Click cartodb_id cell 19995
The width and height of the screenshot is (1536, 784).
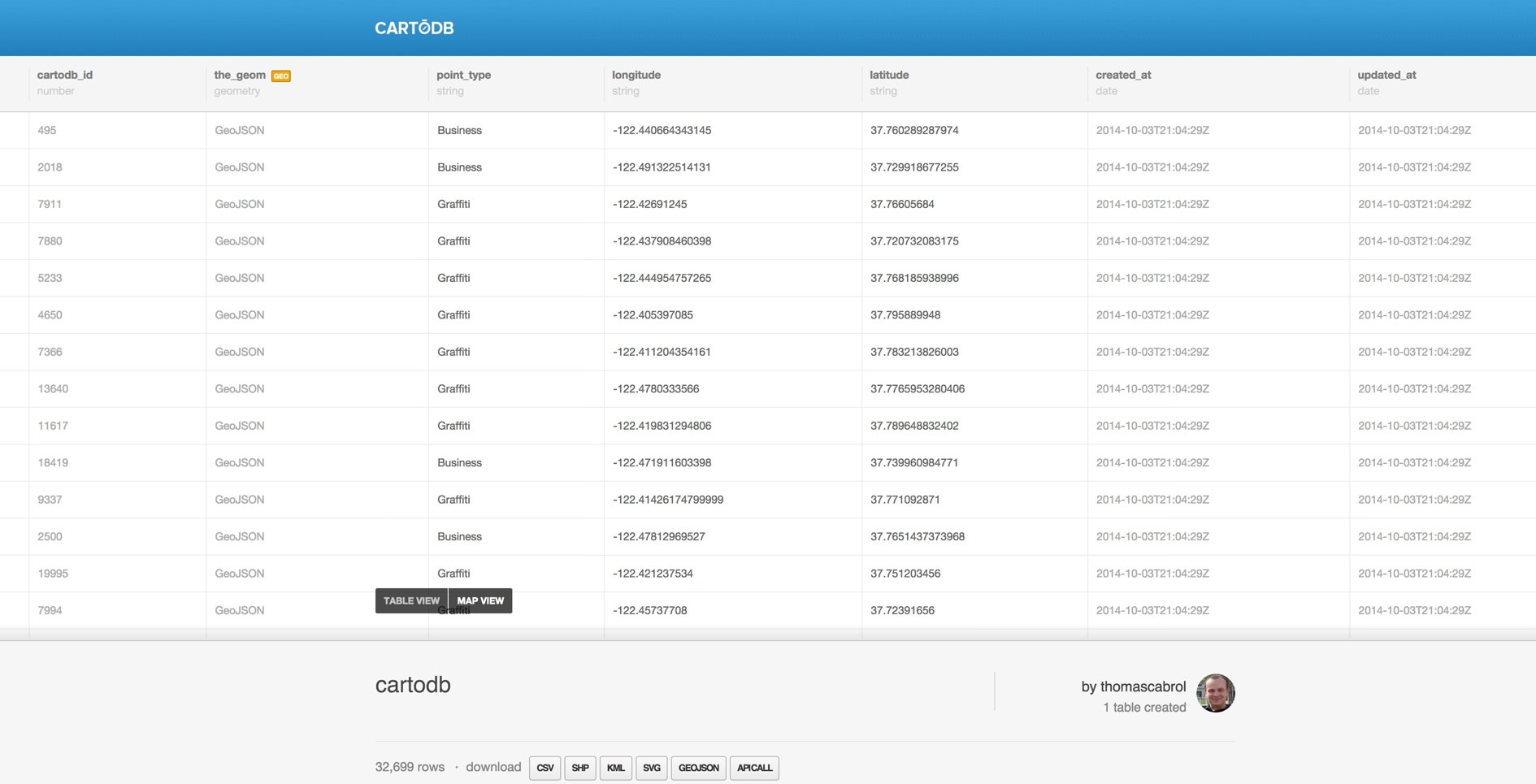(53, 574)
